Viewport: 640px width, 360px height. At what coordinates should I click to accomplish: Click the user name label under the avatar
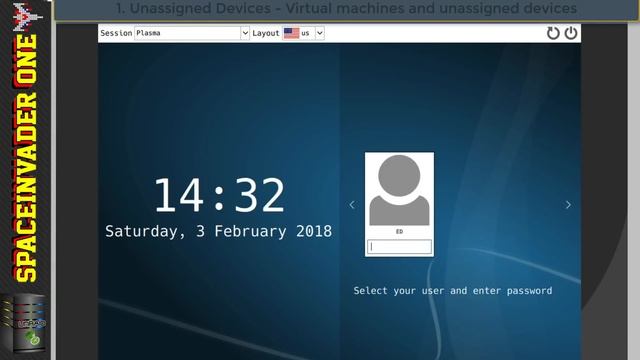pos(399,231)
